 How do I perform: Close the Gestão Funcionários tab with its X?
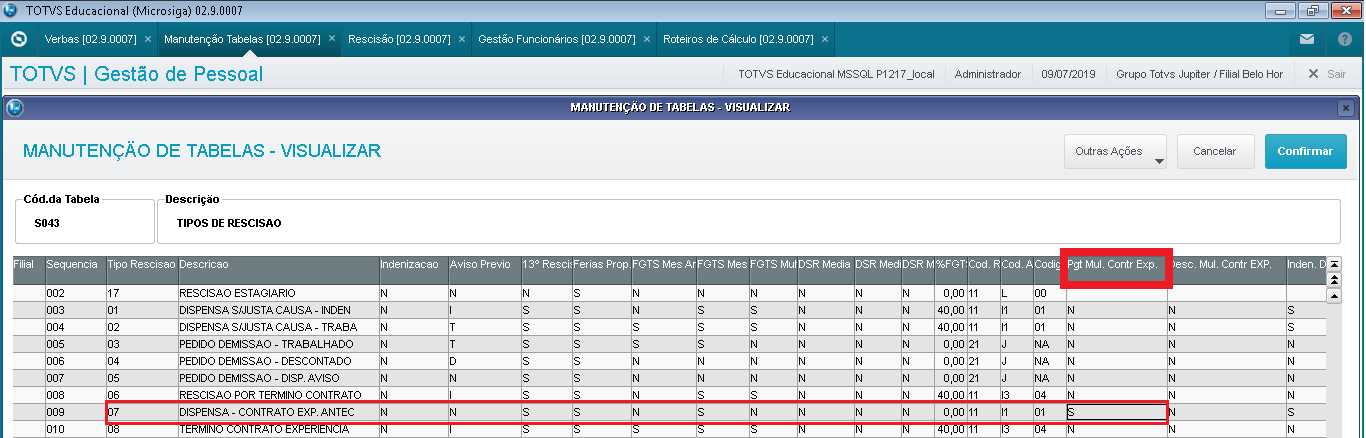click(x=647, y=39)
